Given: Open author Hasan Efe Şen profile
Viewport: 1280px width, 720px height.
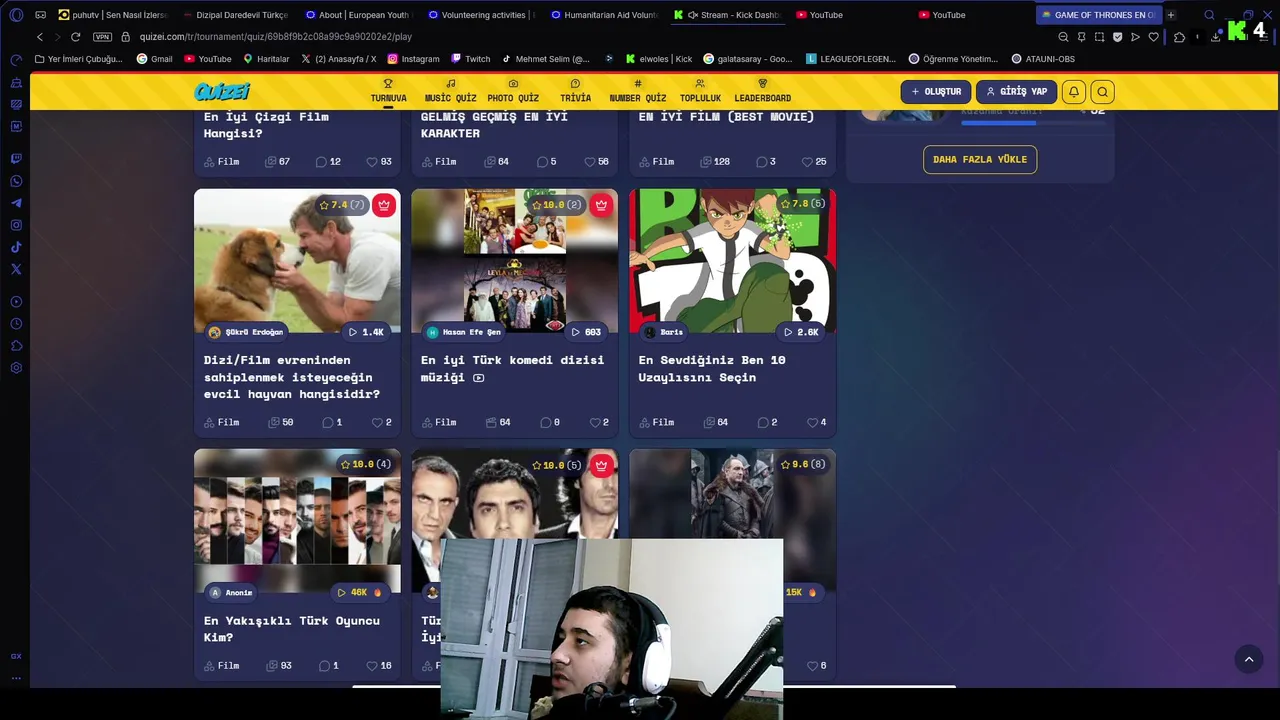Looking at the screenshot, I should click(463, 332).
